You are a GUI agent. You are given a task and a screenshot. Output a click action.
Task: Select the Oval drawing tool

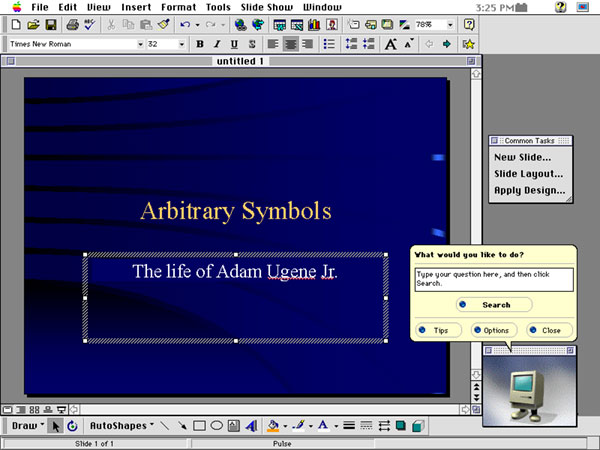click(x=216, y=425)
